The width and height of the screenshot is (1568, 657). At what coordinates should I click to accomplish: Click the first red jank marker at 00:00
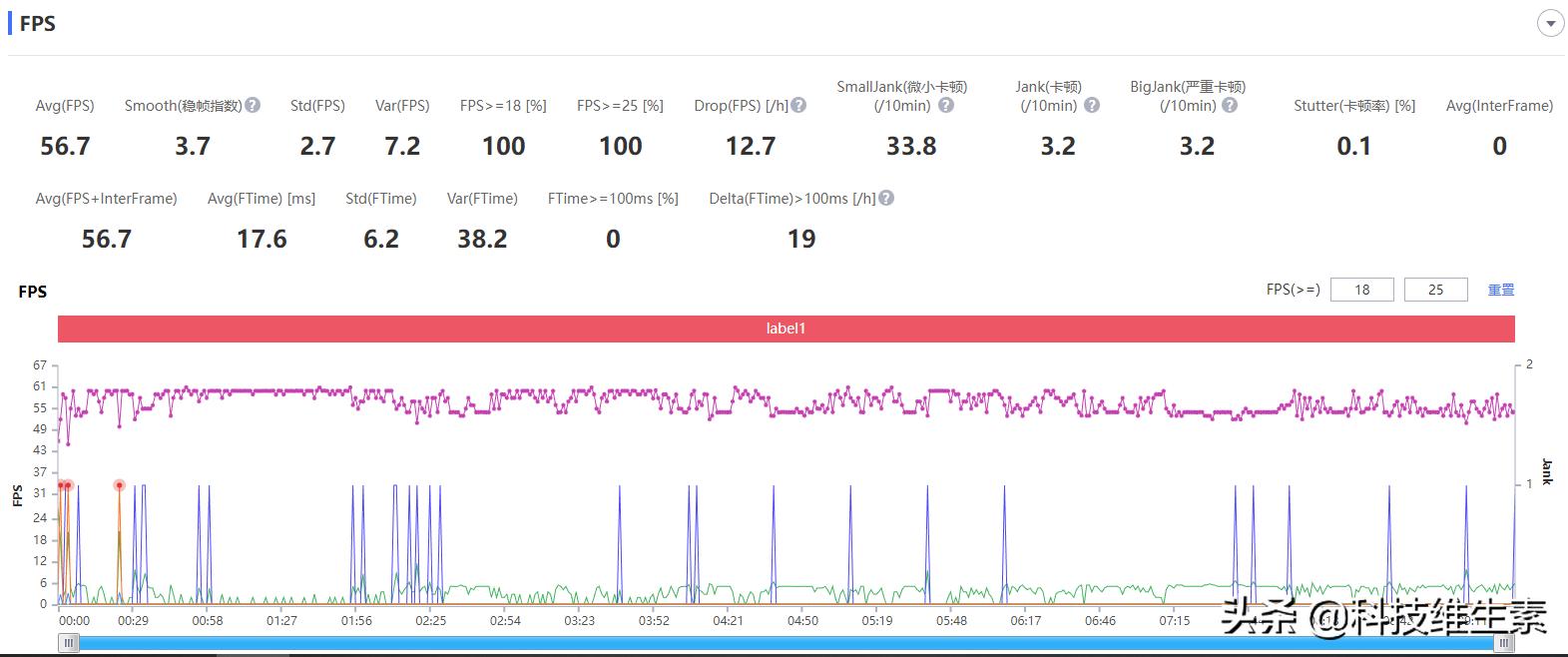point(61,485)
